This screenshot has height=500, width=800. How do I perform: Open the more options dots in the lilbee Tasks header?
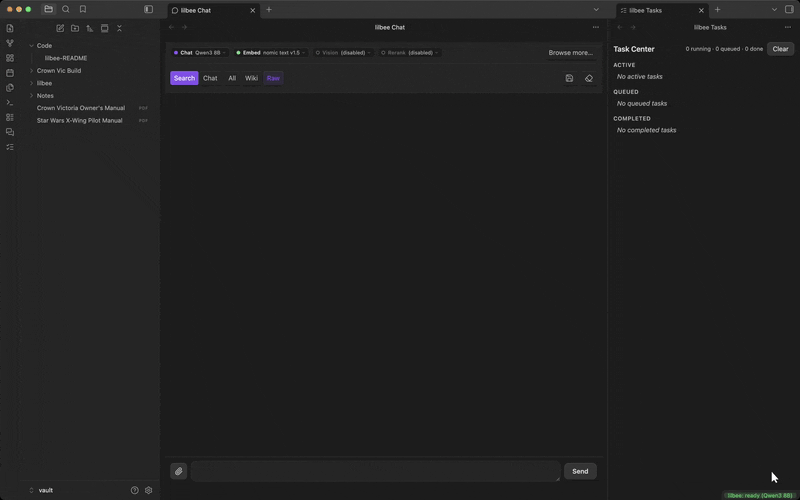click(x=788, y=27)
